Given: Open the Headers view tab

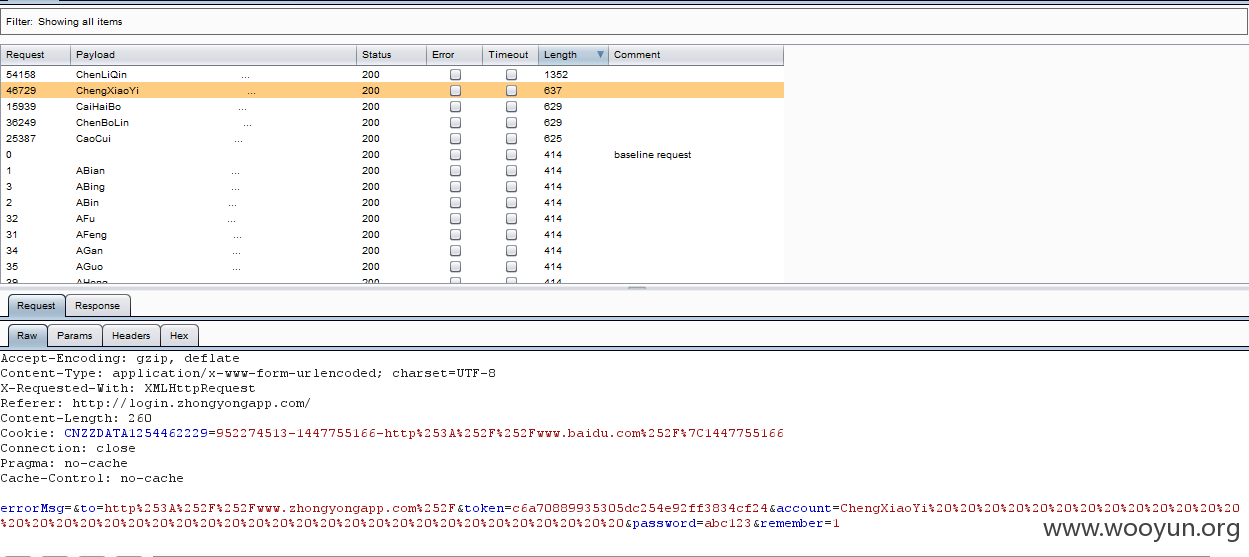Looking at the screenshot, I should [x=131, y=336].
